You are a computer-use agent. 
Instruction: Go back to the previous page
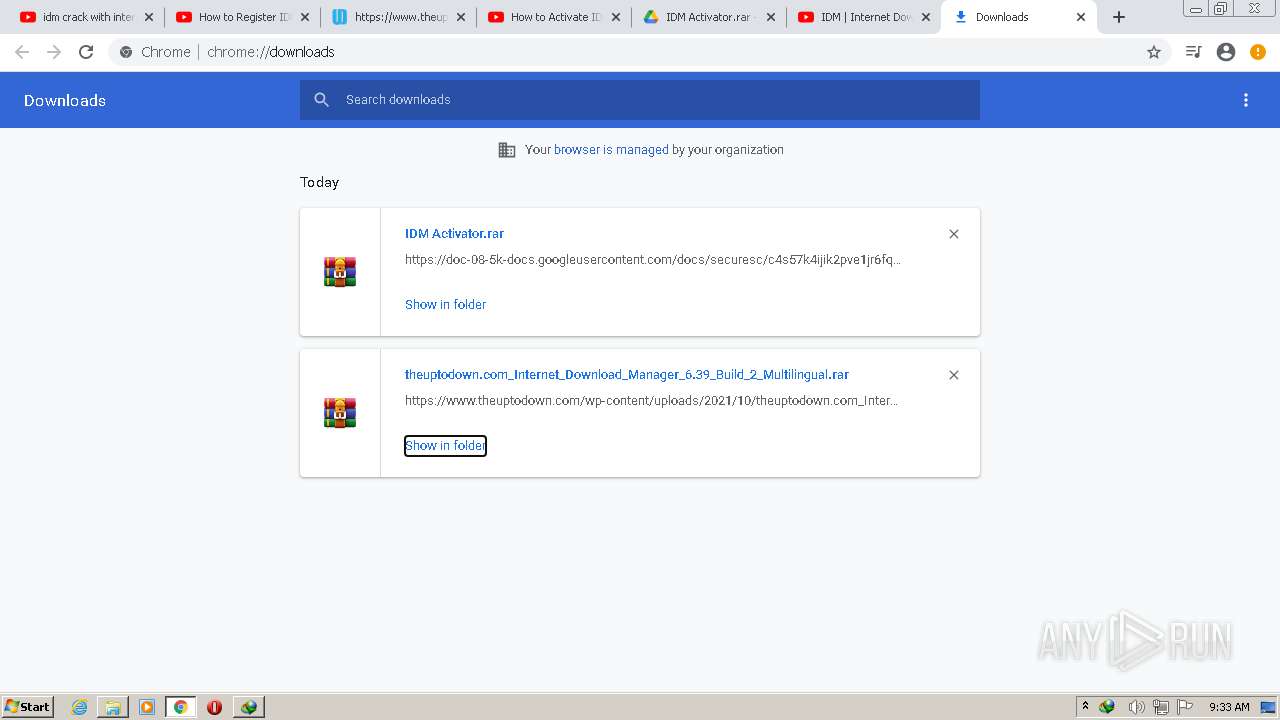22,52
